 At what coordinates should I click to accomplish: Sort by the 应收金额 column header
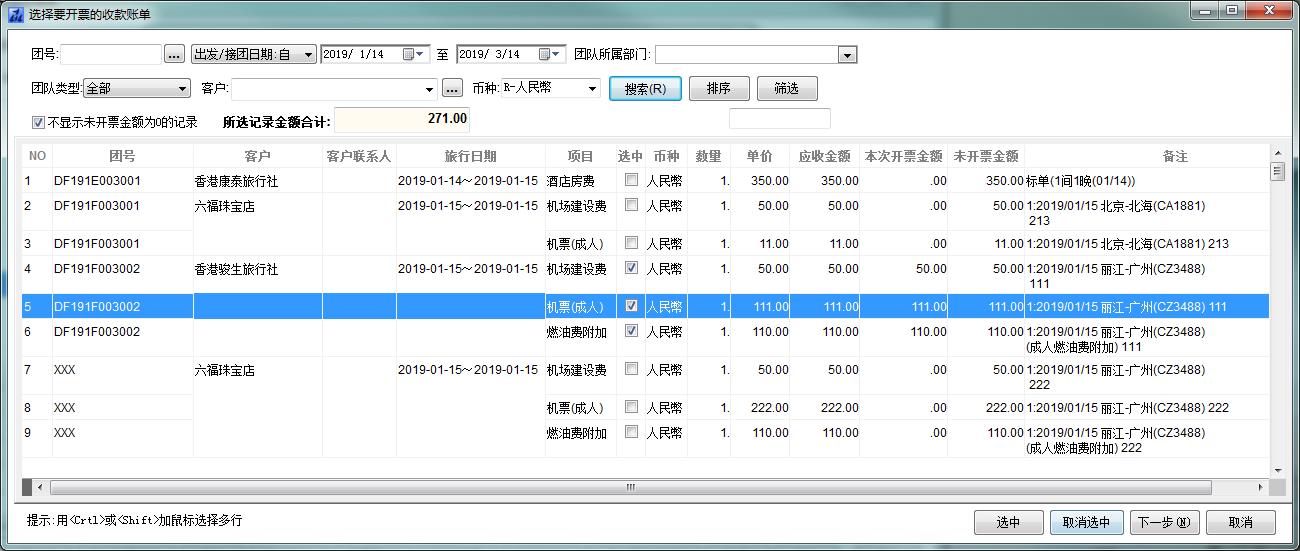tap(824, 157)
